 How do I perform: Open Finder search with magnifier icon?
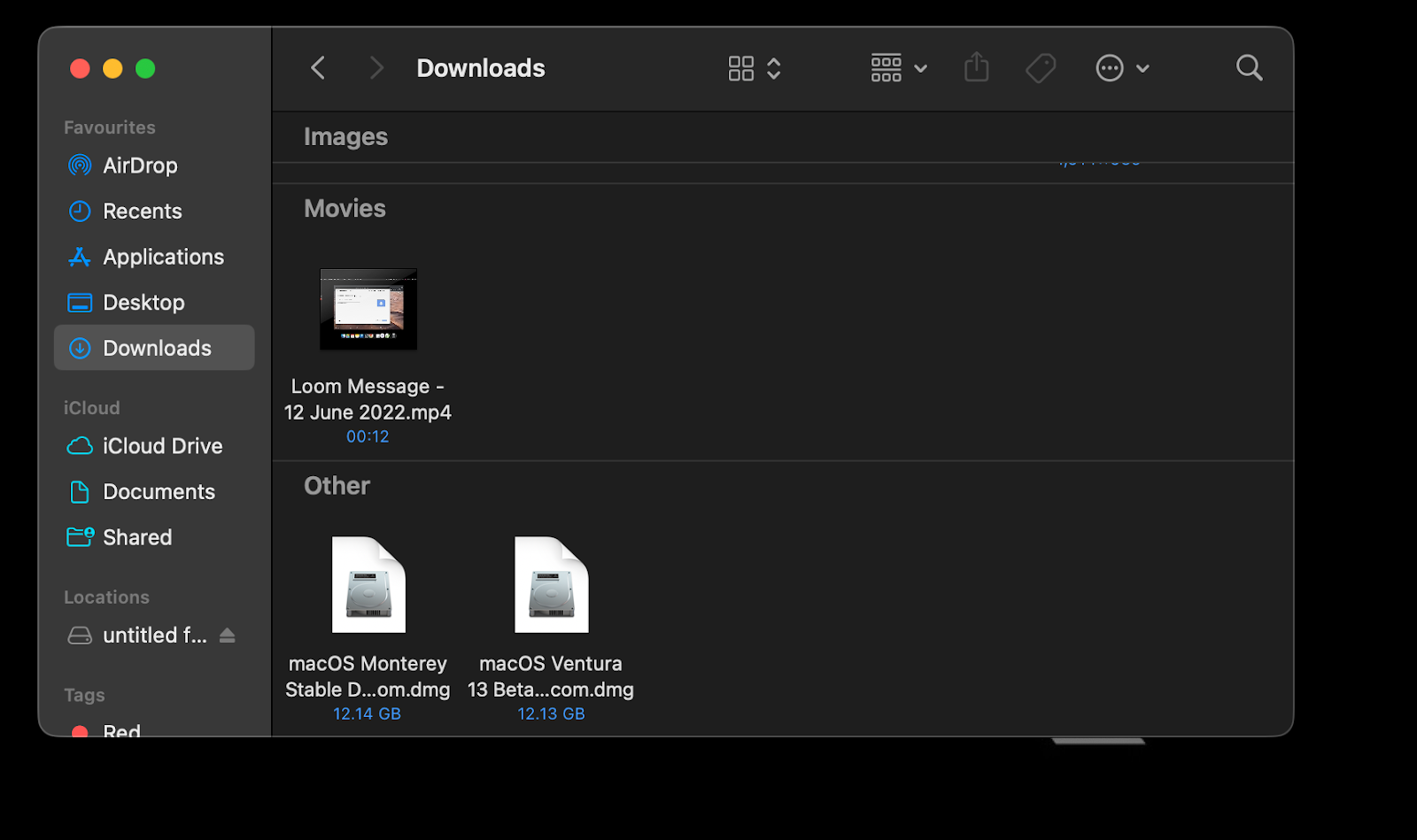click(1249, 67)
